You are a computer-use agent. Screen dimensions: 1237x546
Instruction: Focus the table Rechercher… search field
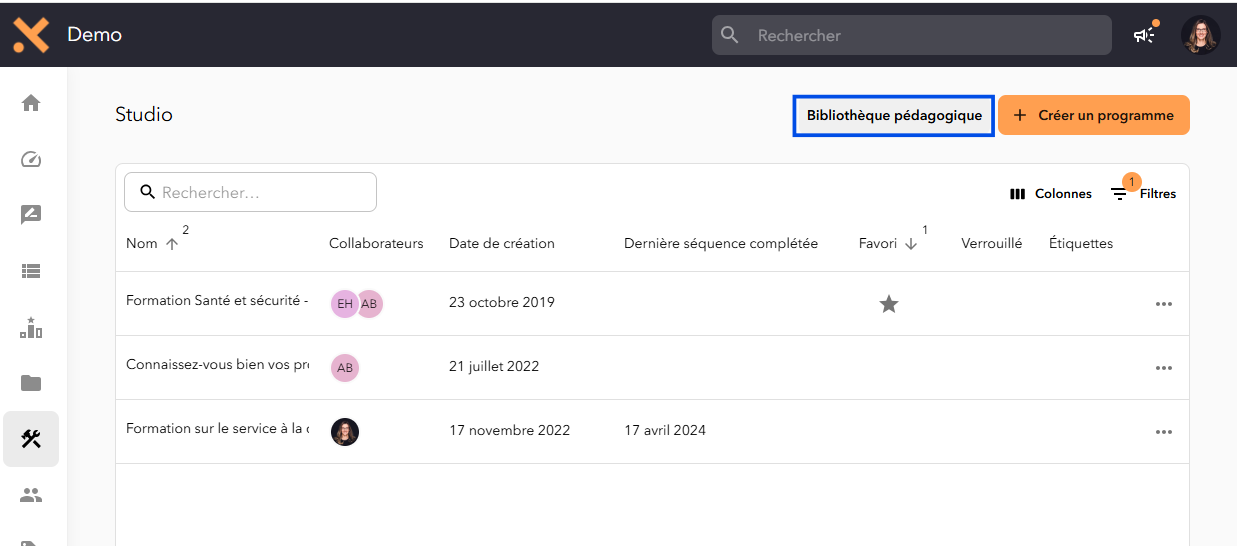[250, 192]
